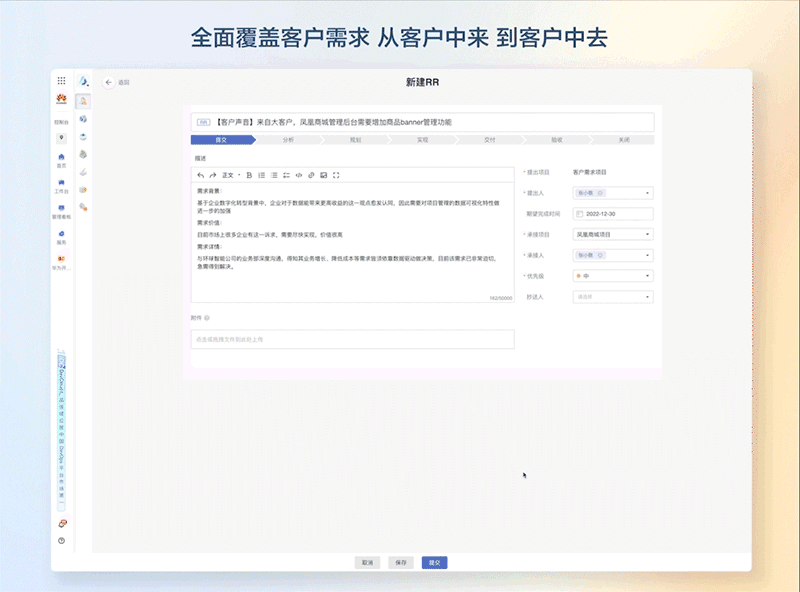Submit the RR with the 提交 button

click(x=433, y=562)
